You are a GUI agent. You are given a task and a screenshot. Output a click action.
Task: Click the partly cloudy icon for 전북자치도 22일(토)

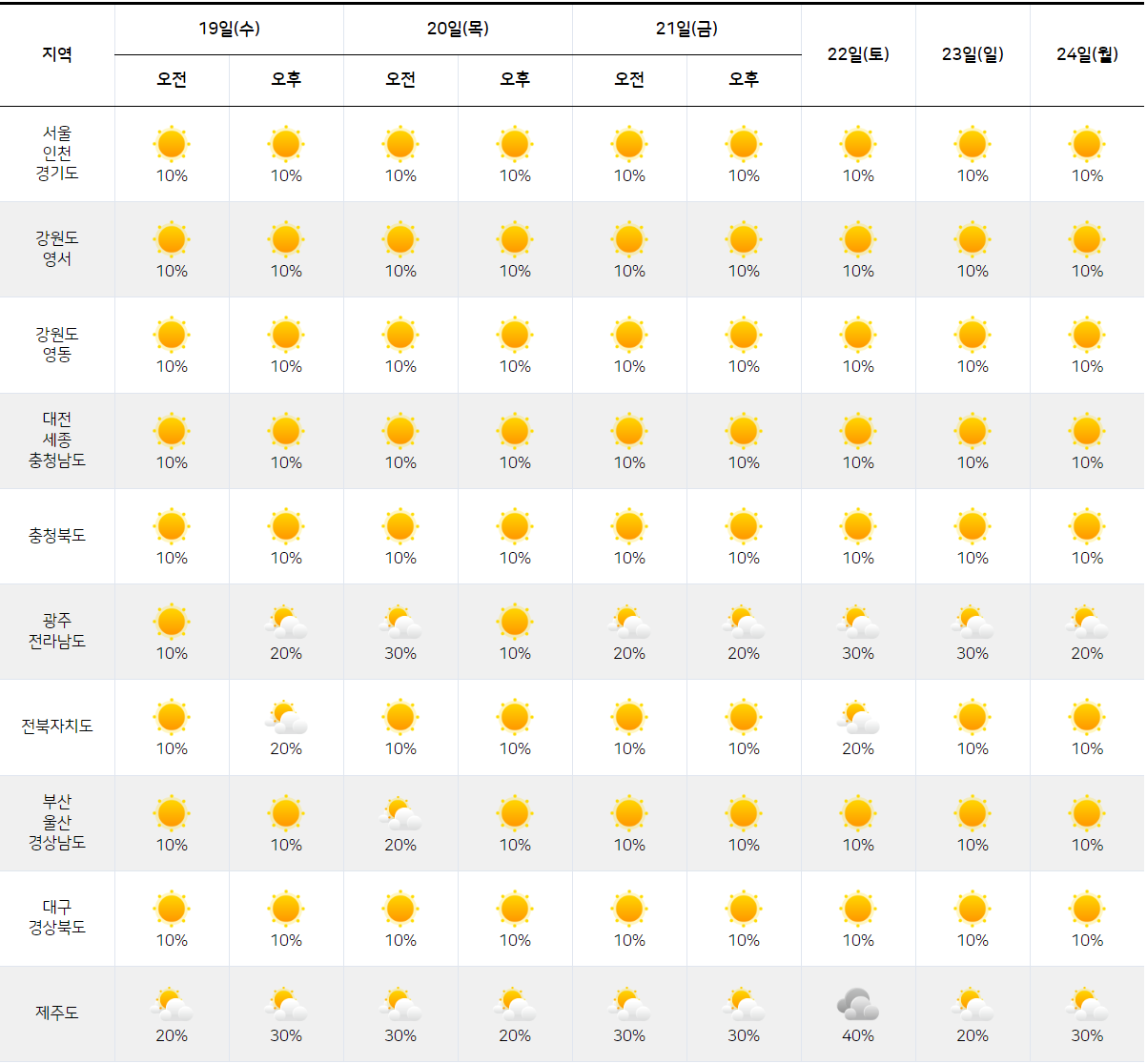tap(858, 717)
